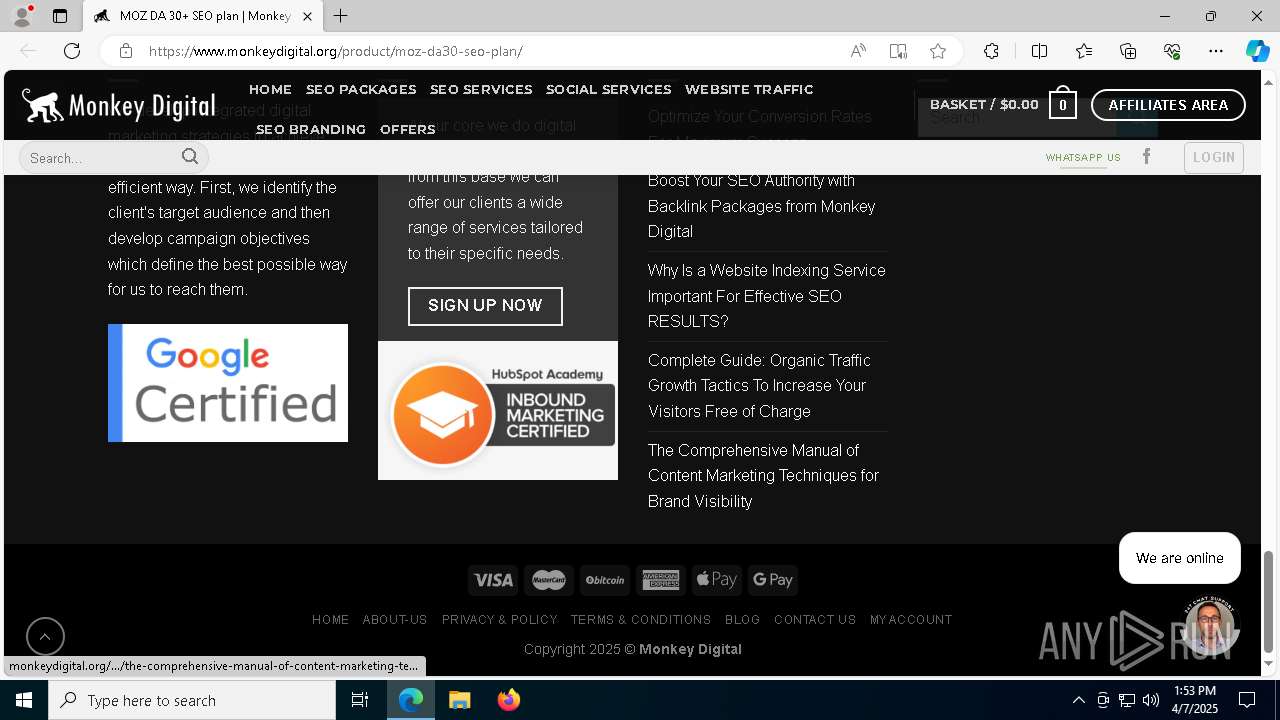Click the scroll-to-top arrow button

(45, 636)
